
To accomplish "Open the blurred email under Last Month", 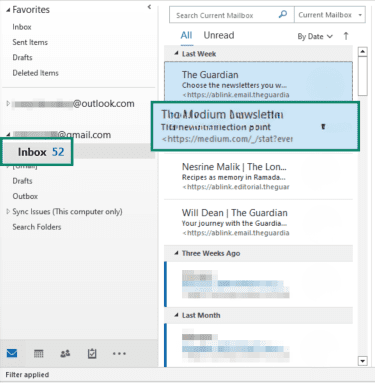I will [258, 345].
